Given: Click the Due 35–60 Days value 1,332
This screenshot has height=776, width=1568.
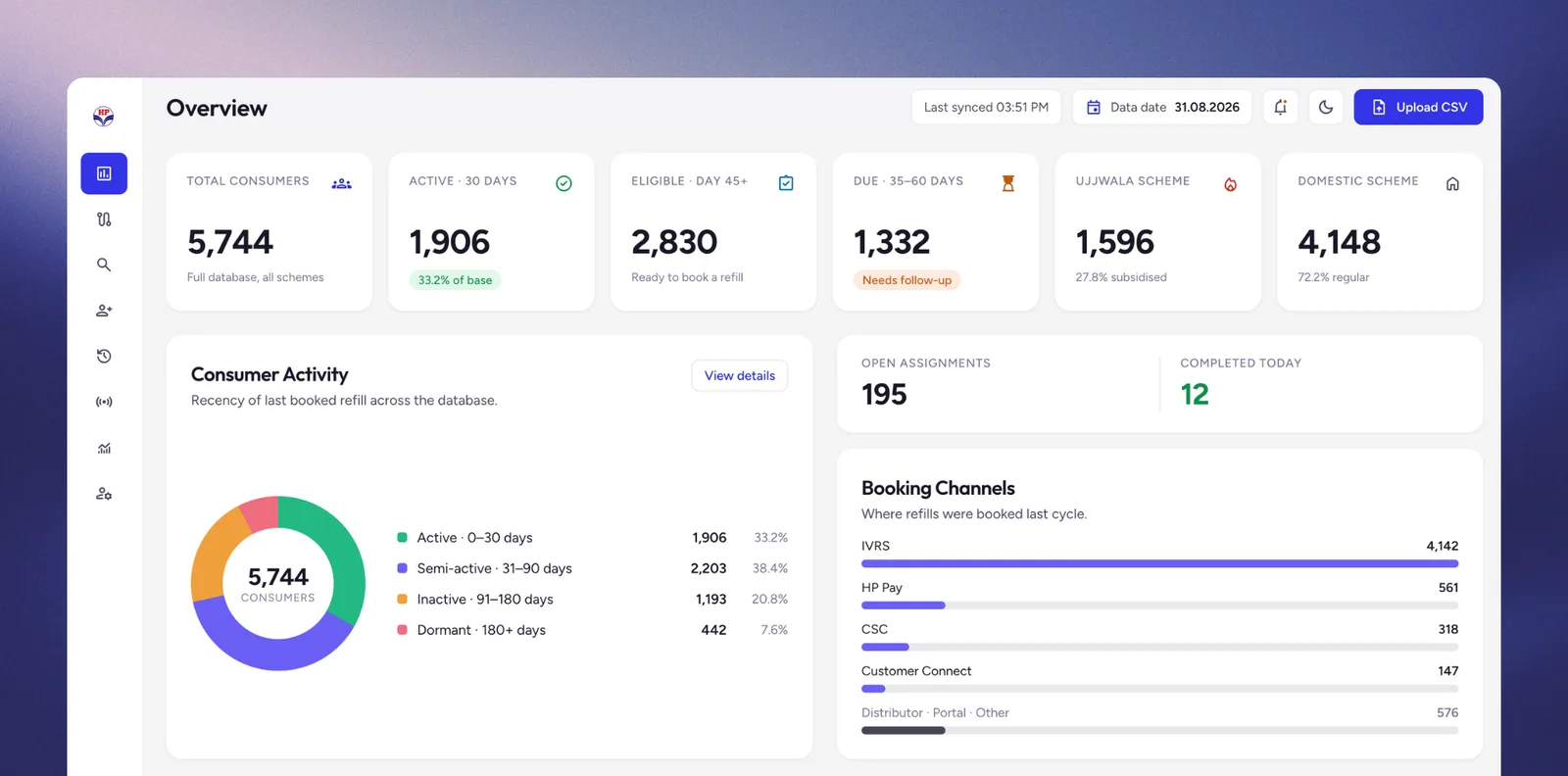Looking at the screenshot, I should [892, 242].
